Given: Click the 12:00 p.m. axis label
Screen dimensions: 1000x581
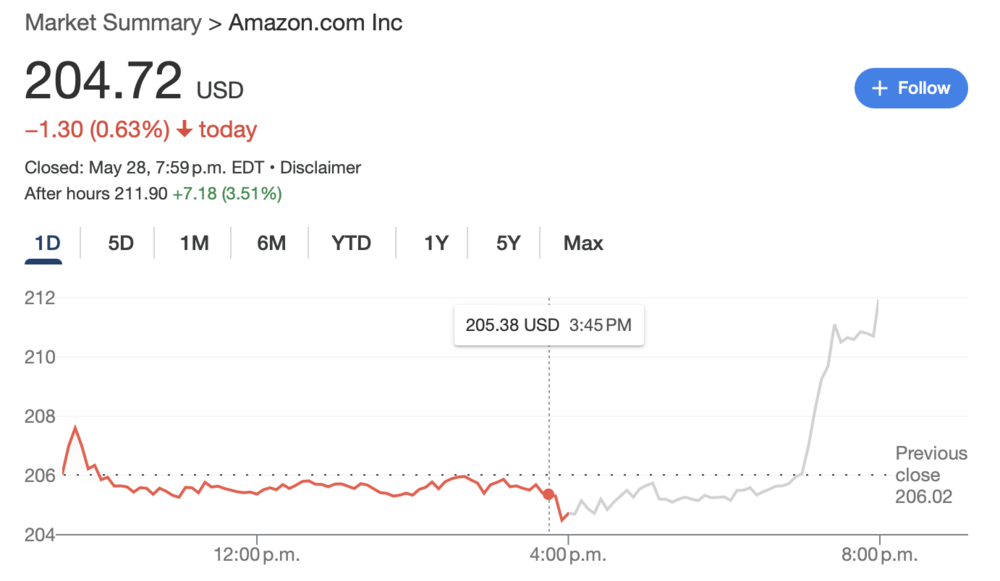Looking at the screenshot, I should [257, 553].
